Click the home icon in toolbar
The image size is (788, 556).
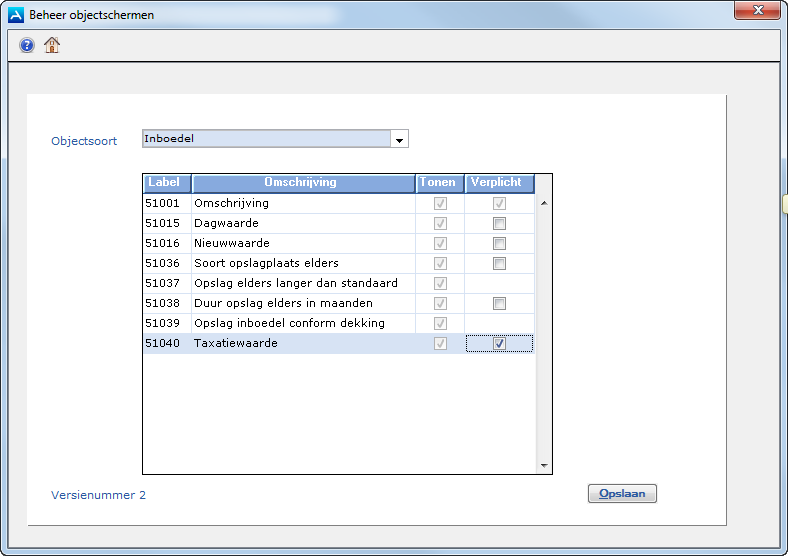(52, 45)
